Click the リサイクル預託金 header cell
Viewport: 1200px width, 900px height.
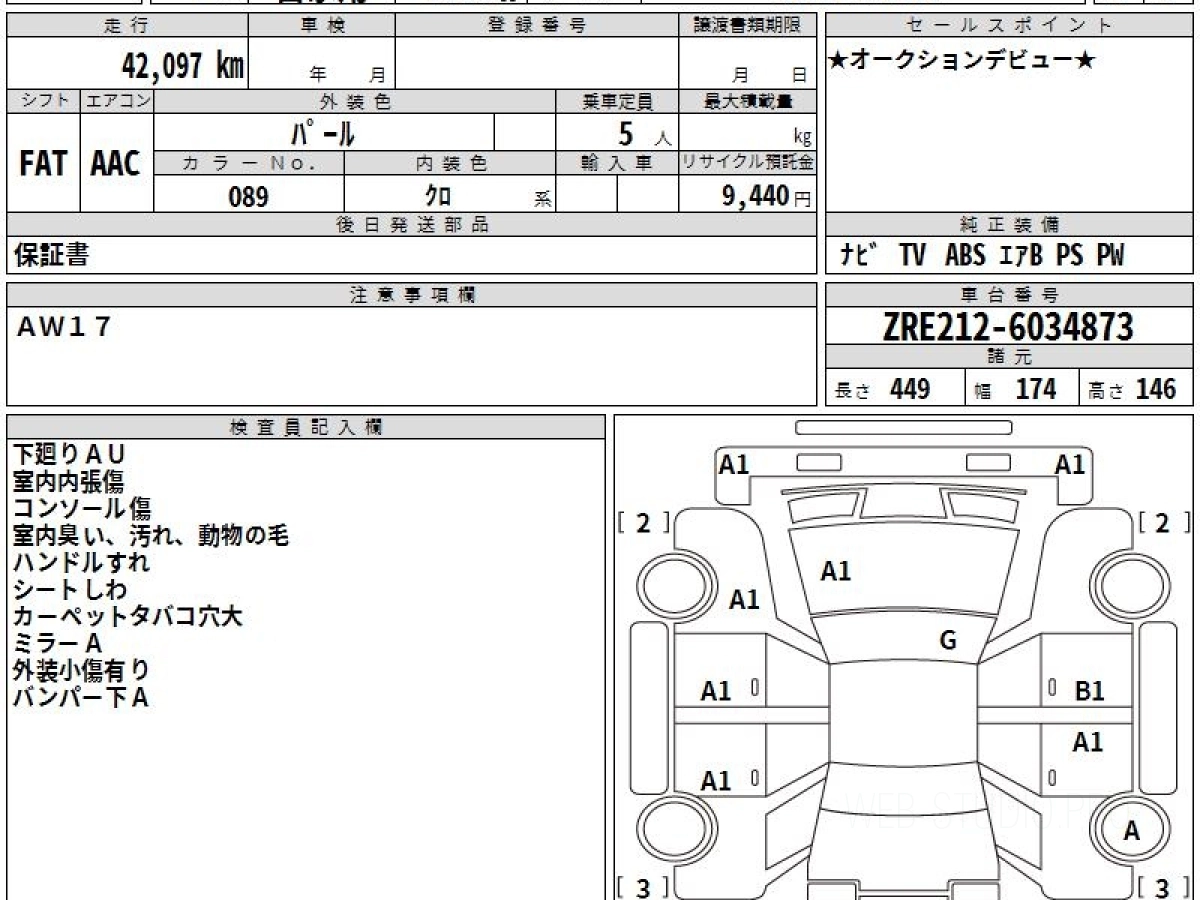pos(747,164)
